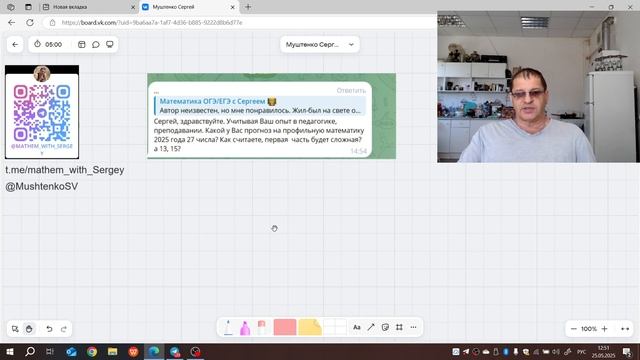The image size is (640, 360).
Task: Select the arrow connector tool
Action: point(371,327)
